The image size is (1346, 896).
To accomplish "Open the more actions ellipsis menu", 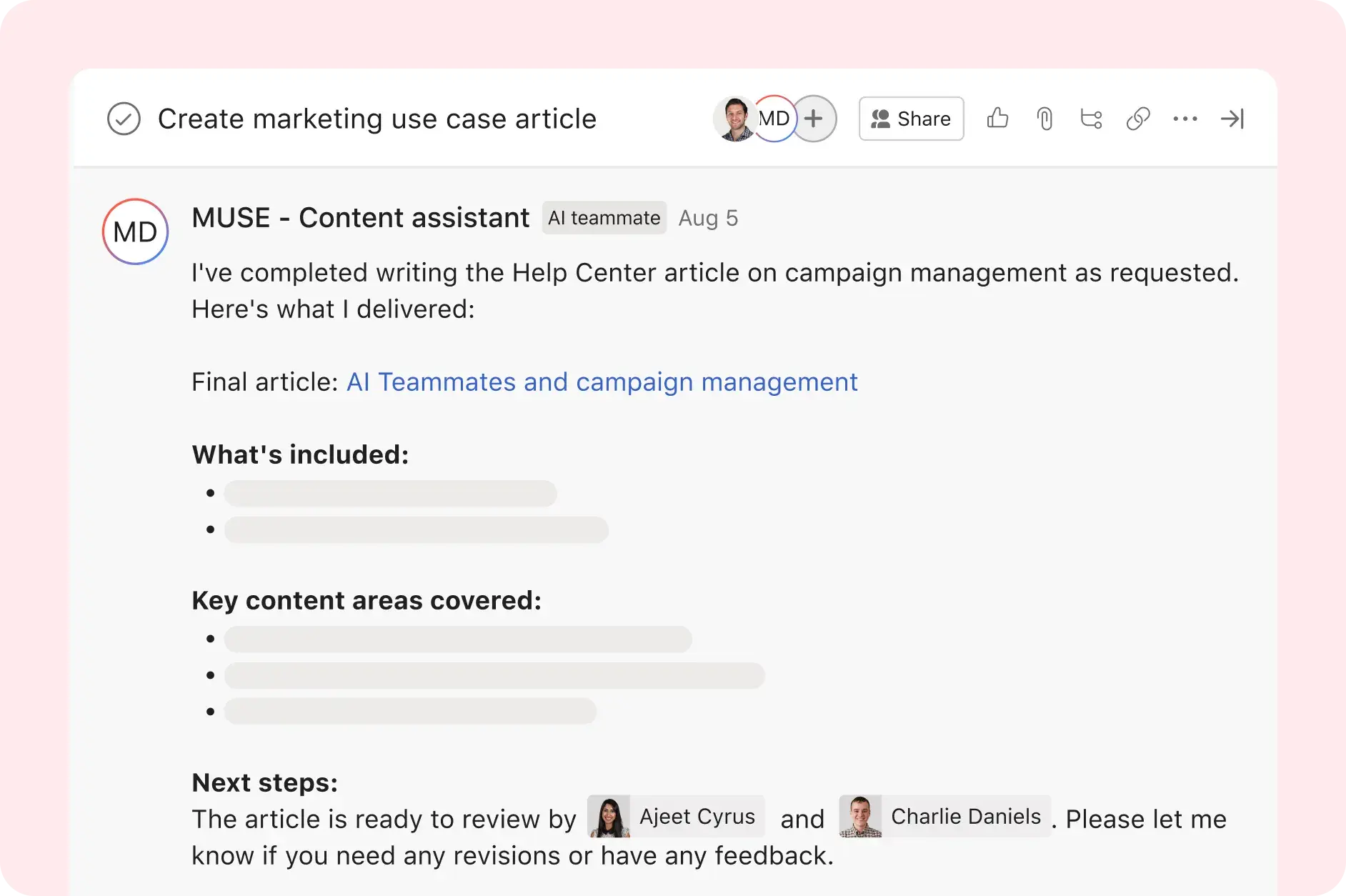I will 1185,119.
